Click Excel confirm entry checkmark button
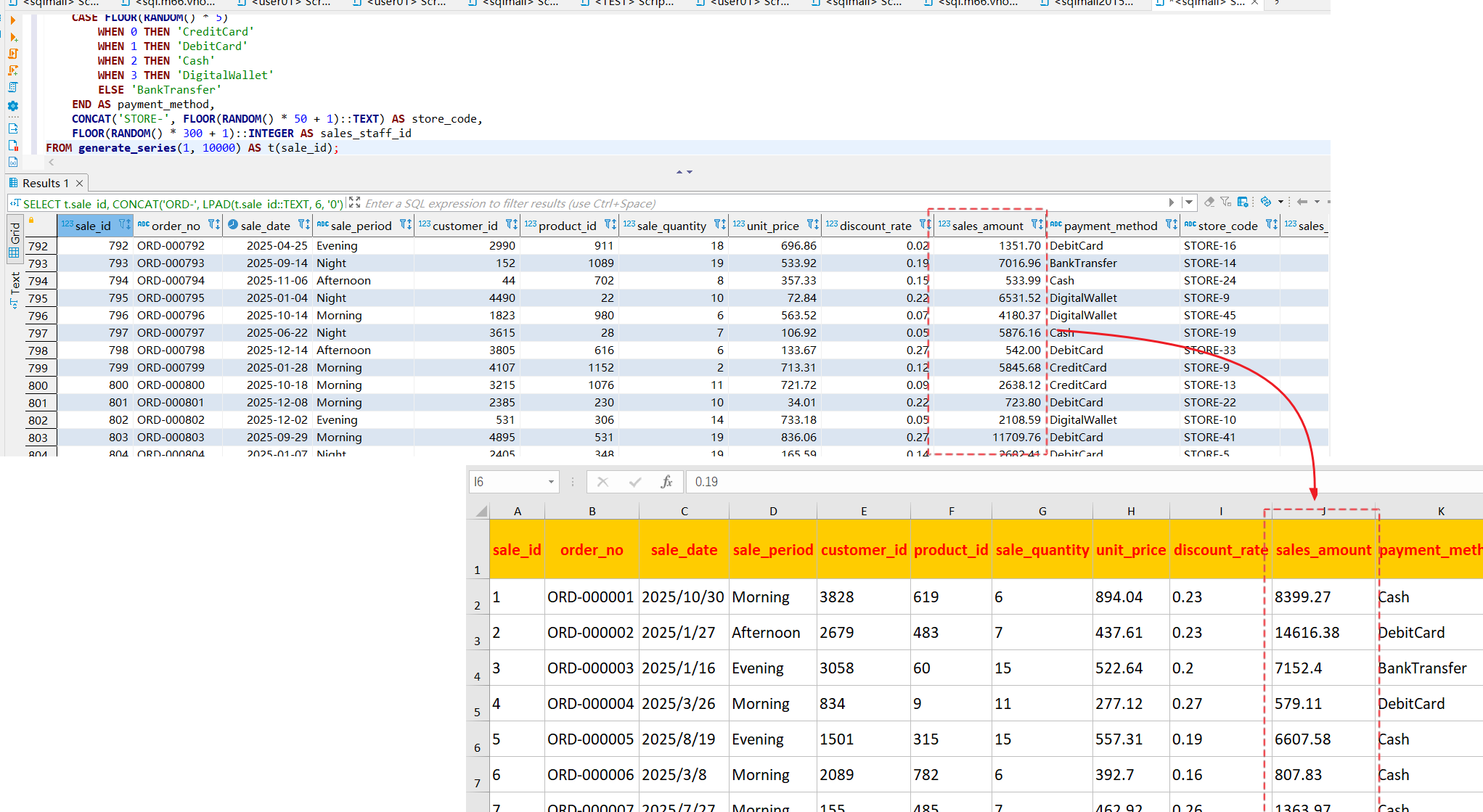This screenshot has width=1483, height=812. click(x=635, y=482)
